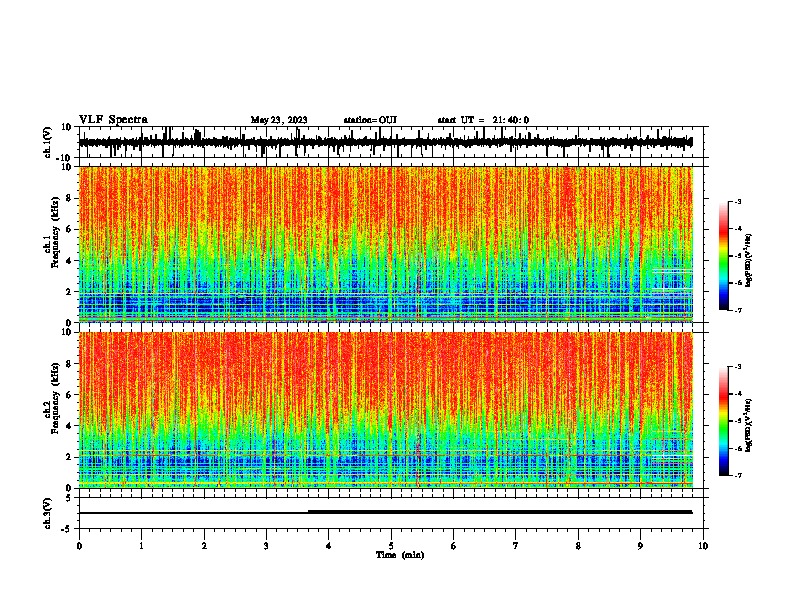
Task: Click the '7' tick on time axis
Action: pyautogui.click(x=516, y=546)
